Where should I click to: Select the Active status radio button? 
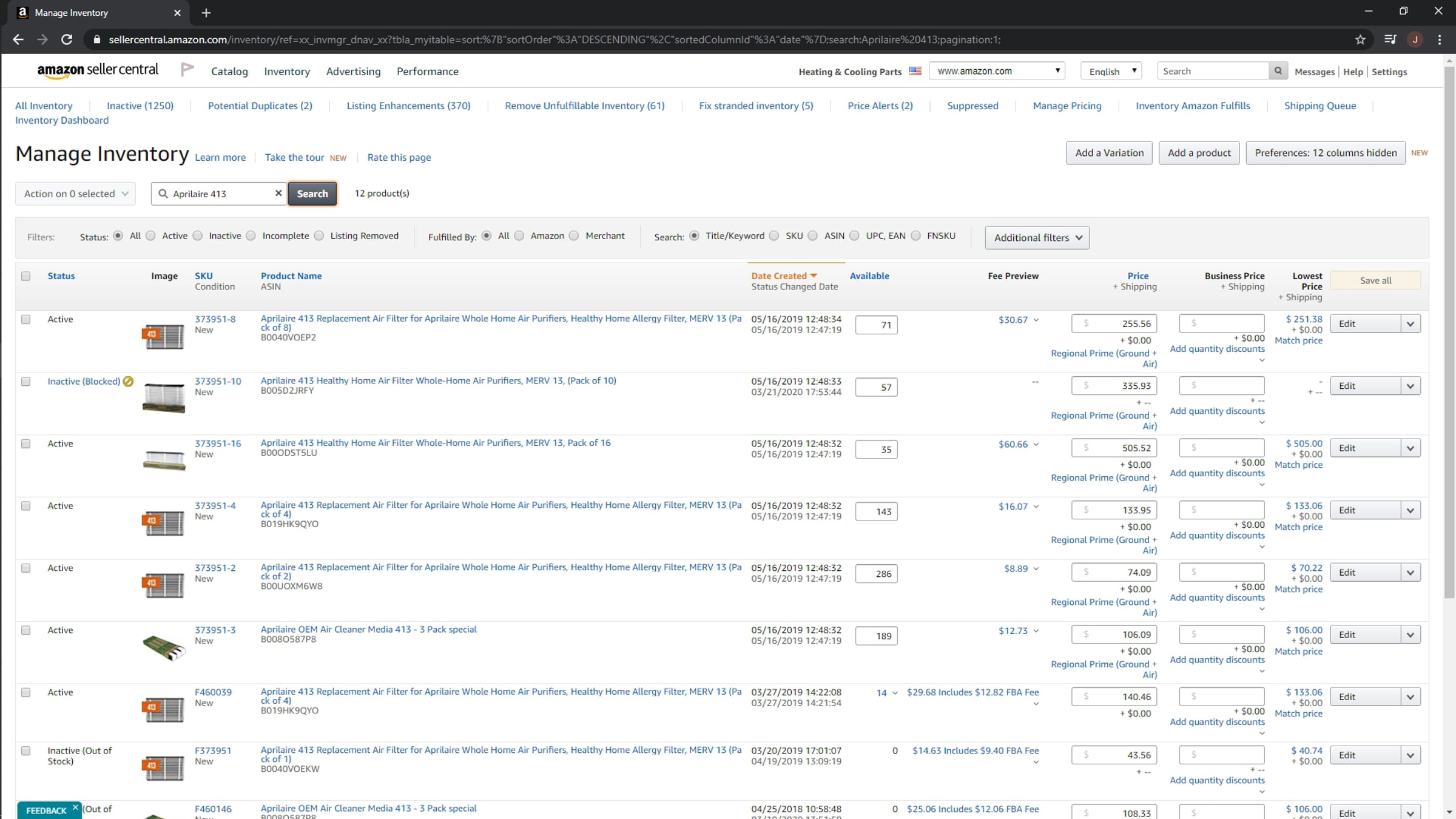click(150, 235)
